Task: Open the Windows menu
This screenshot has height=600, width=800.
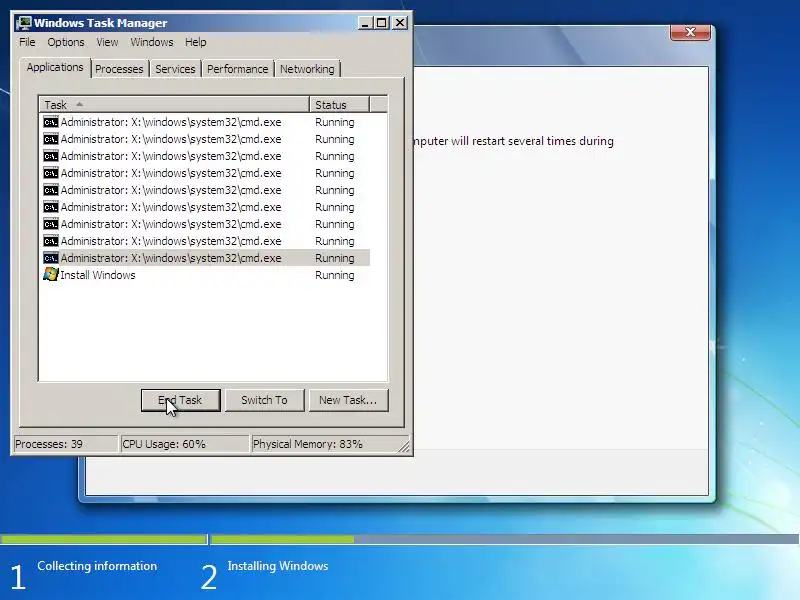Action: (x=152, y=42)
